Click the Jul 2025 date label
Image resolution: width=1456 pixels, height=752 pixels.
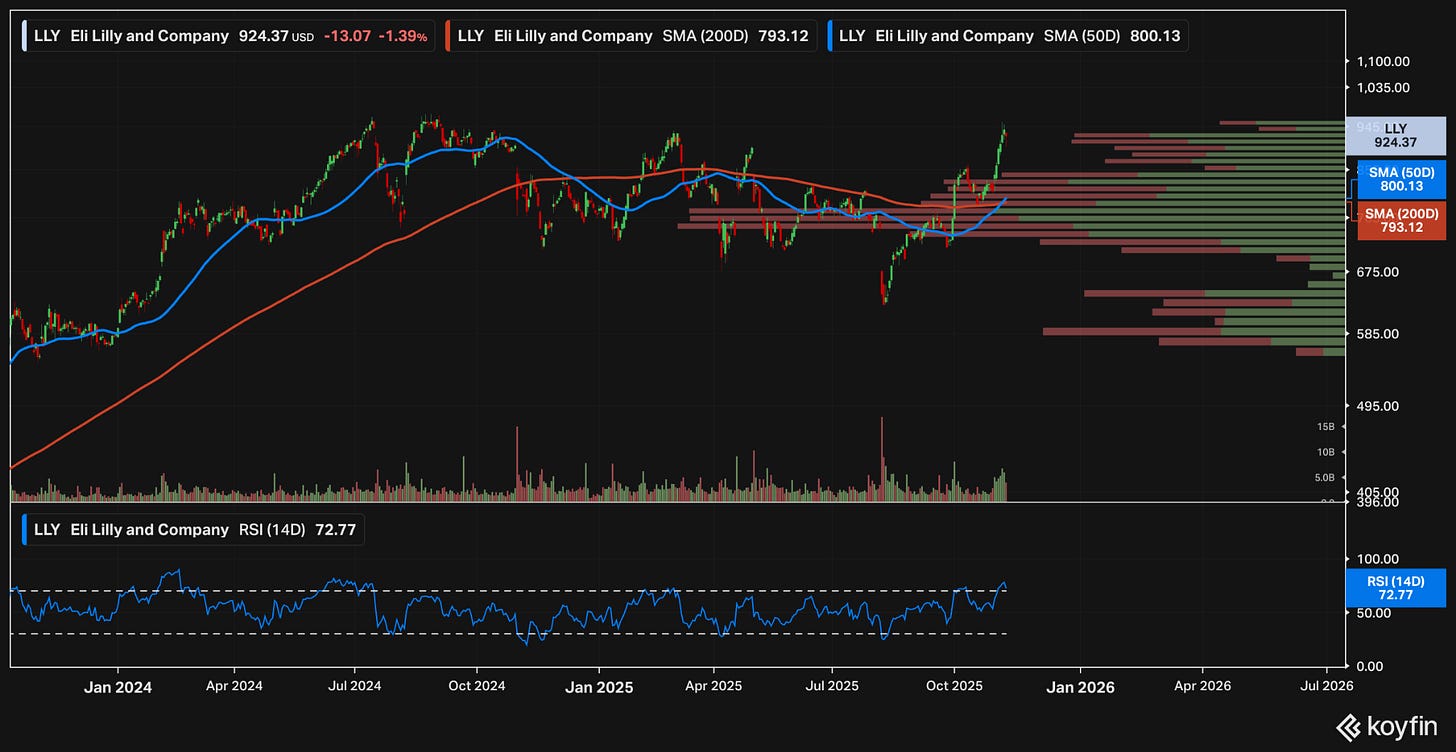[x=832, y=688]
